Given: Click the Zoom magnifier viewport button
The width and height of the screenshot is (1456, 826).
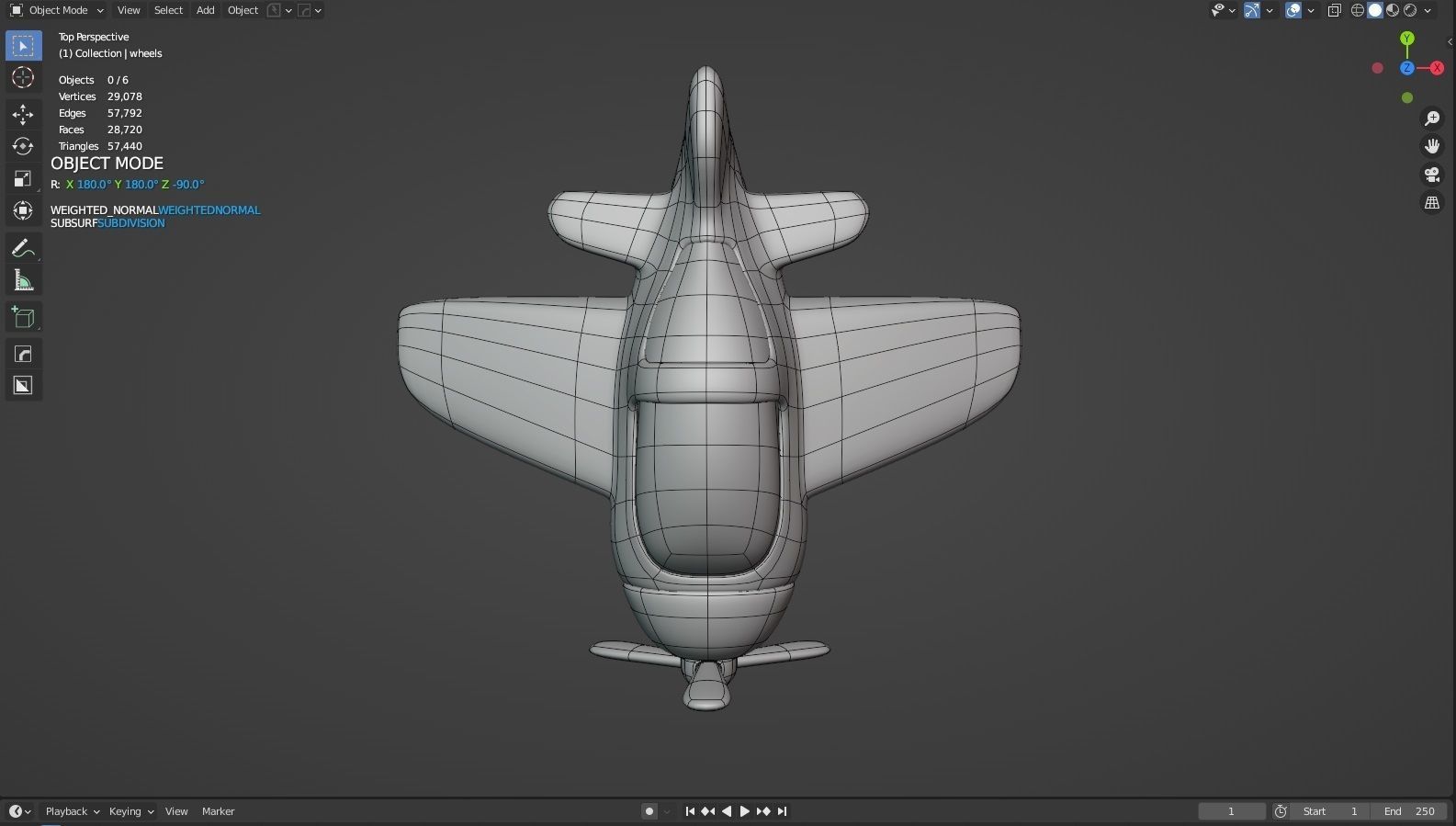Looking at the screenshot, I should coord(1432,119).
